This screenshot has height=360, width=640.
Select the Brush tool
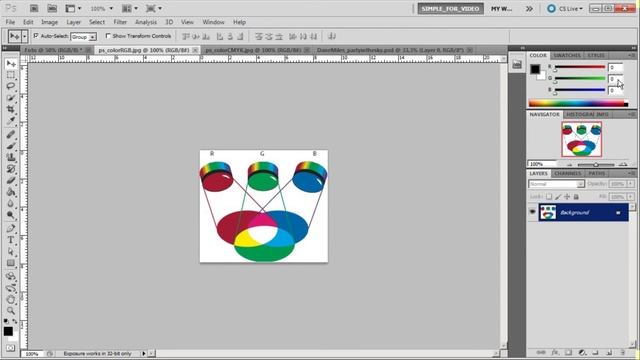pos(11,146)
